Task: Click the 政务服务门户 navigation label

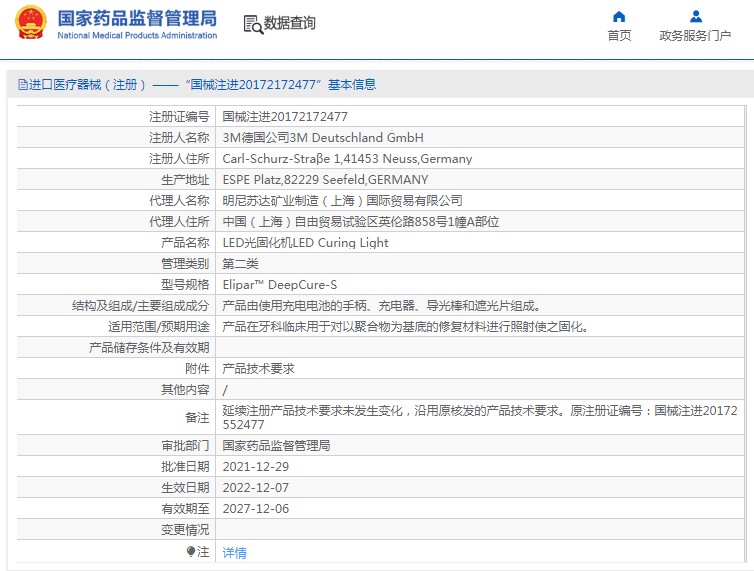Action: click(x=695, y=36)
